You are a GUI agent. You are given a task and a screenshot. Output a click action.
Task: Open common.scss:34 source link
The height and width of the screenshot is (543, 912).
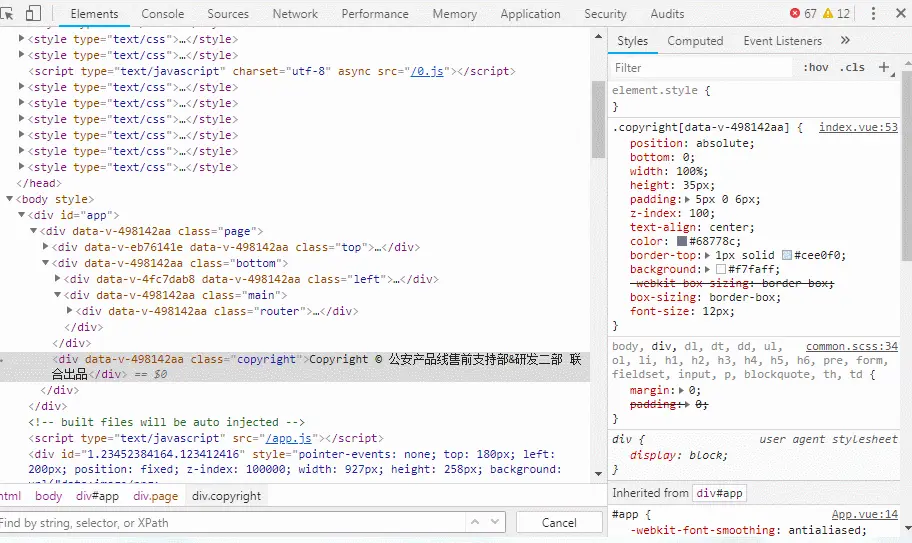(852, 346)
